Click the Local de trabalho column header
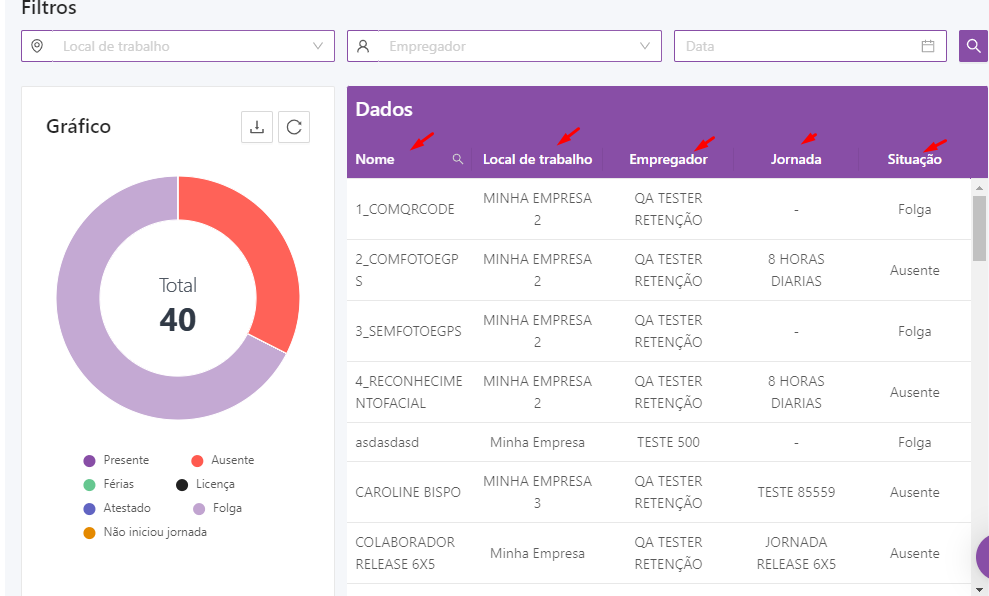989x596 pixels. [x=537, y=159]
